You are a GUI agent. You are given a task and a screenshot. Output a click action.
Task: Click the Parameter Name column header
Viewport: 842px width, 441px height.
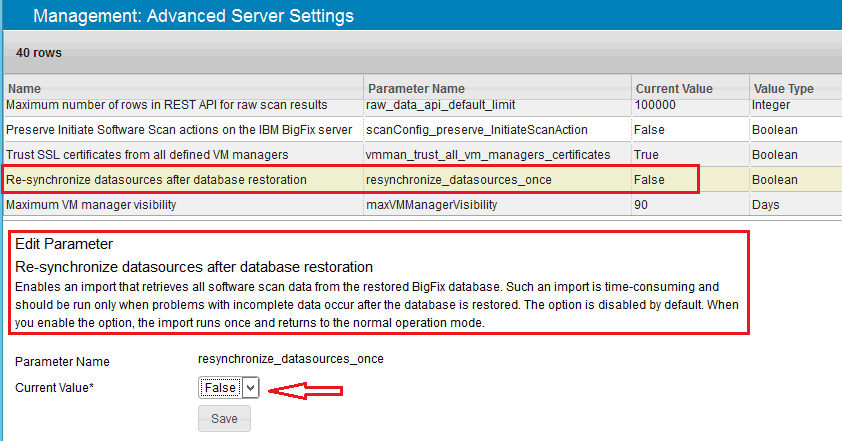(x=415, y=88)
